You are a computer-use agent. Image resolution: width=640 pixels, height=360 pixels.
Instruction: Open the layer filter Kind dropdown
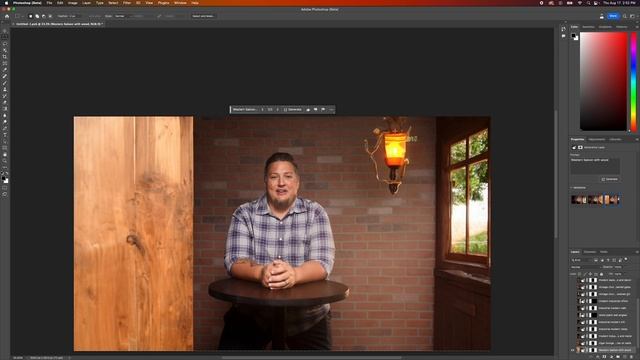580,260
